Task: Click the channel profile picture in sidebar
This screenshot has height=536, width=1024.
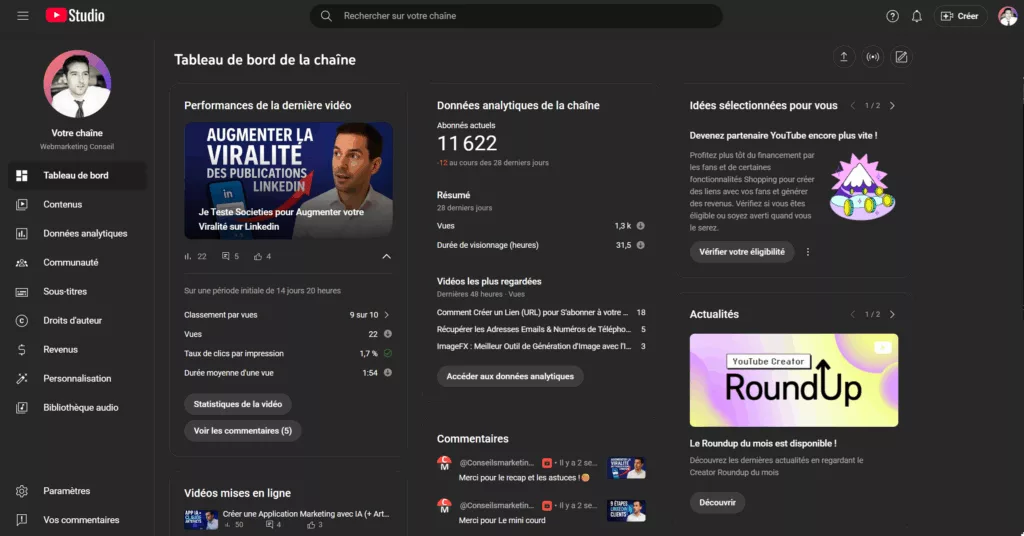Action: tap(77, 84)
